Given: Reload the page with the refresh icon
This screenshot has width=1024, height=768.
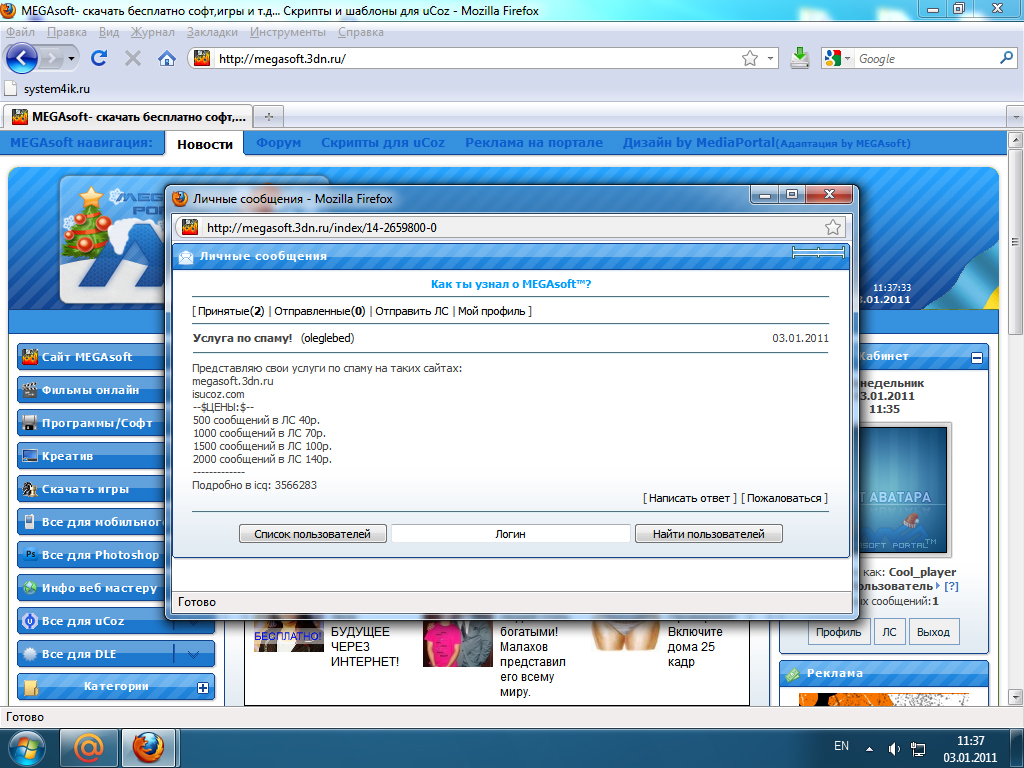Looking at the screenshot, I should pos(99,58).
